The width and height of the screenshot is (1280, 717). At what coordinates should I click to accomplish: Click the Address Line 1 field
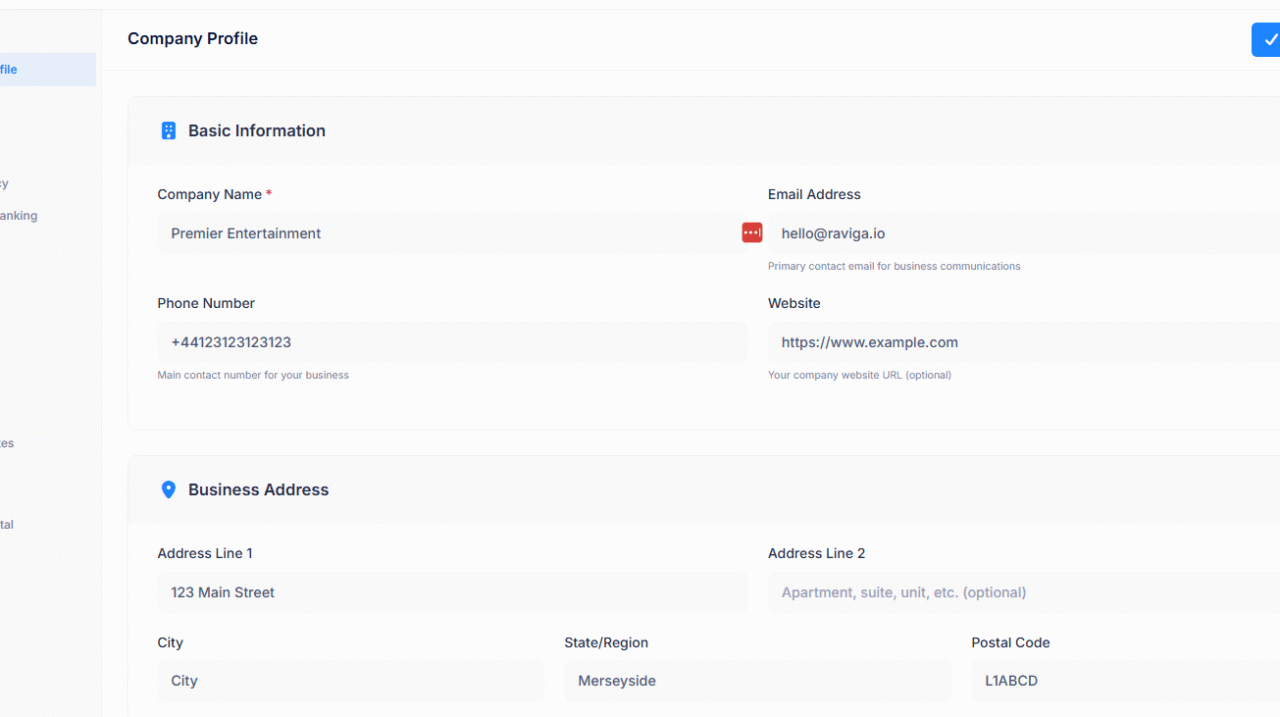[450, 592]
